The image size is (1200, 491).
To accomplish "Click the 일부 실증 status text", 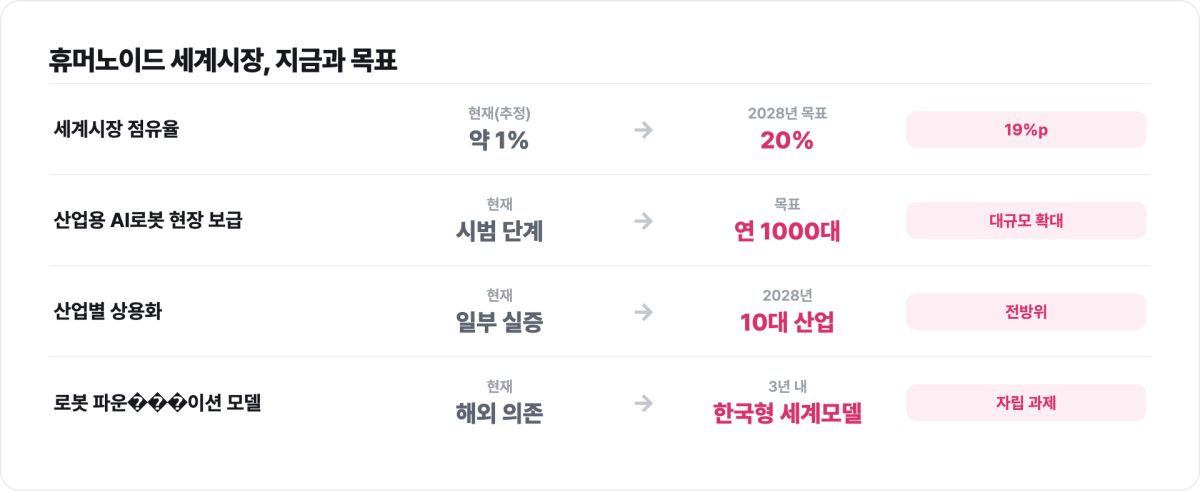I will coord(499,323).
